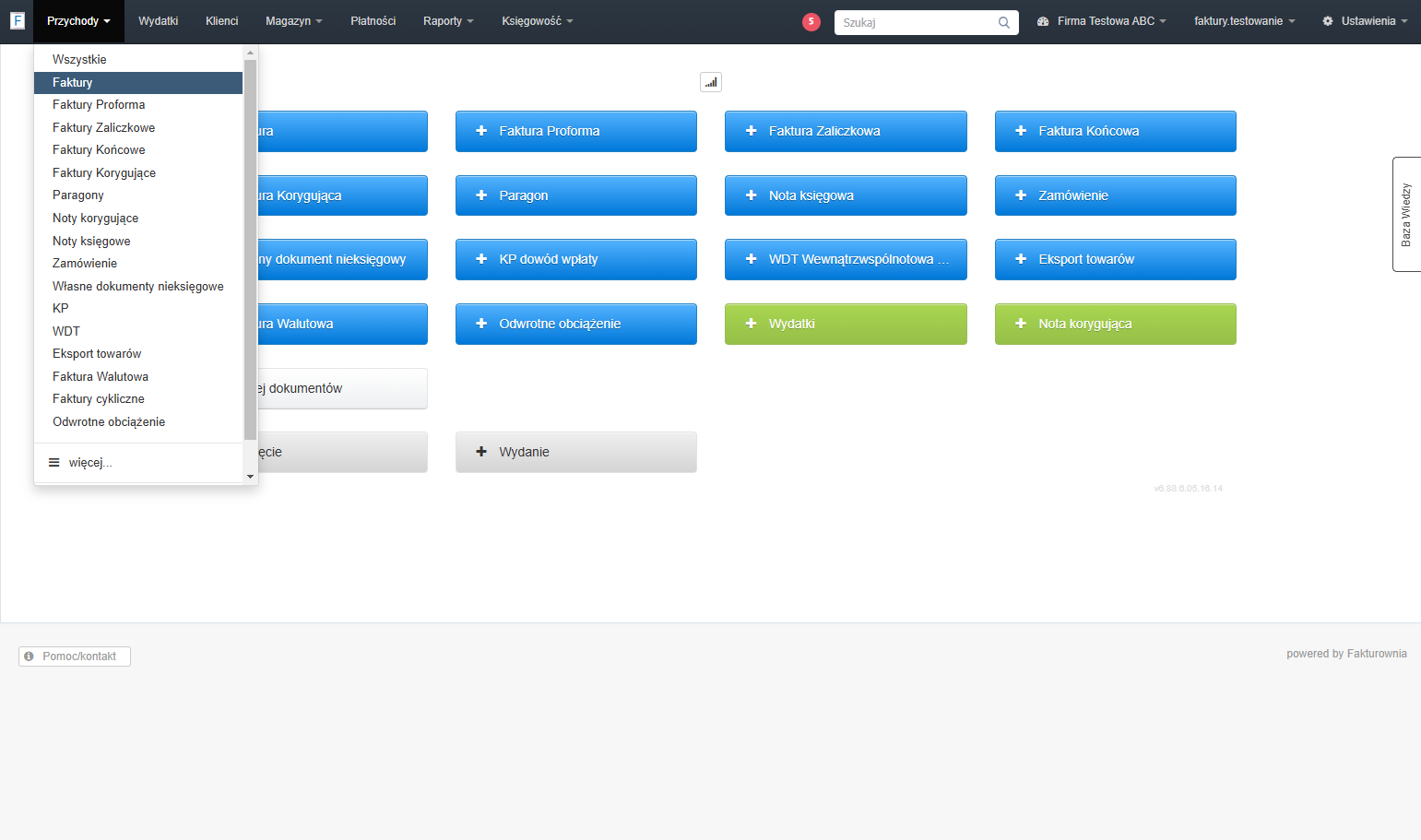Click the dashboard icon beside Firma Testowa ABC
This screenshot has height=840, width=1421.
pos(1043,21)
